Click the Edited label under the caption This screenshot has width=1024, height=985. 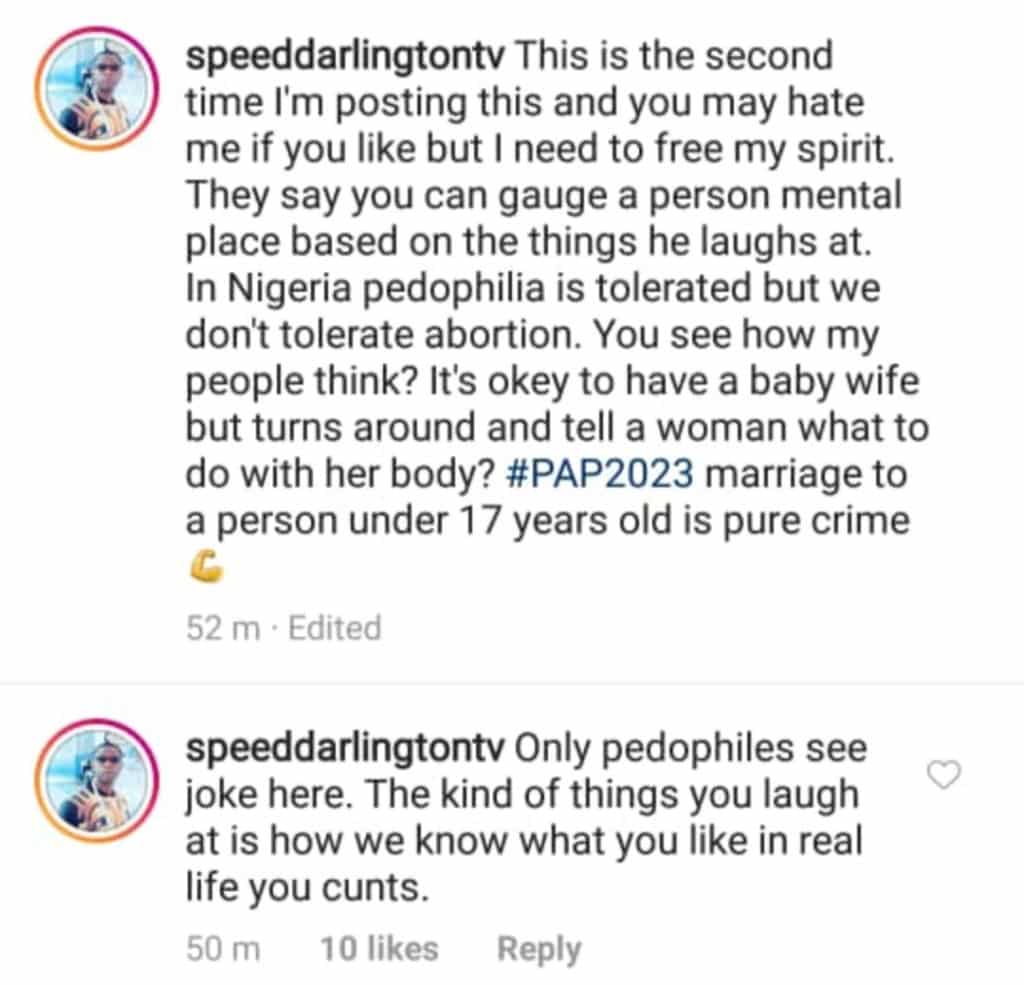coord(334,628)
